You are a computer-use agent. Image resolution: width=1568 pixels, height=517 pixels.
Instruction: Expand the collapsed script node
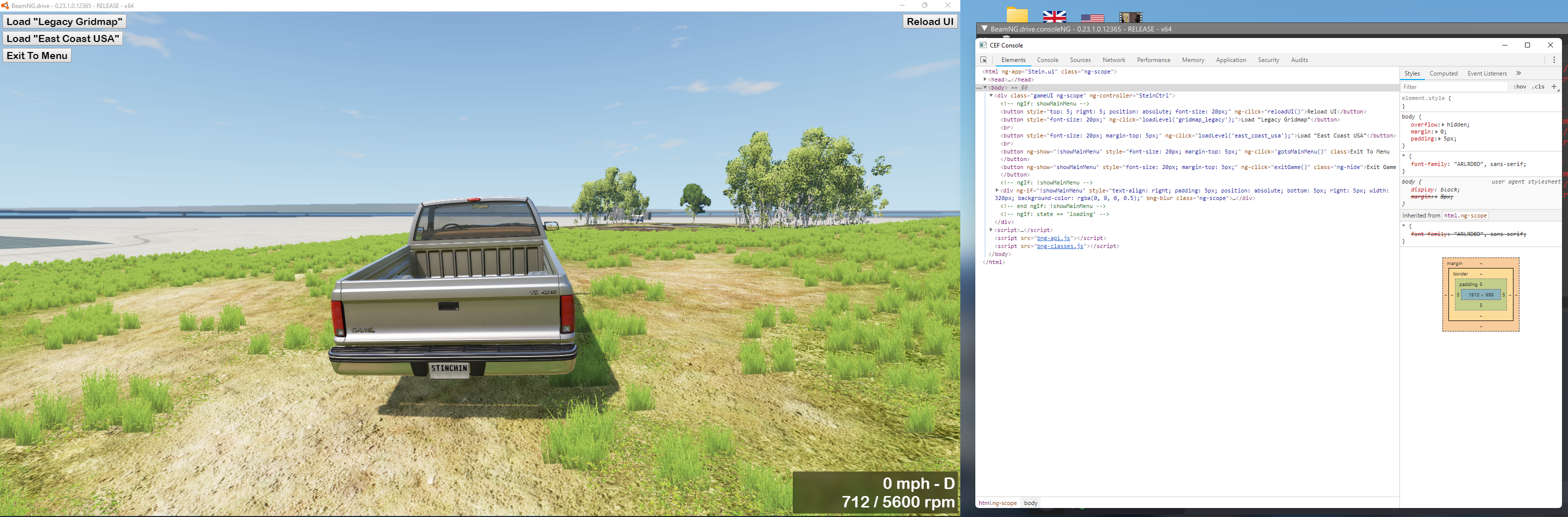pyautogui.click(x=991, y=230)
